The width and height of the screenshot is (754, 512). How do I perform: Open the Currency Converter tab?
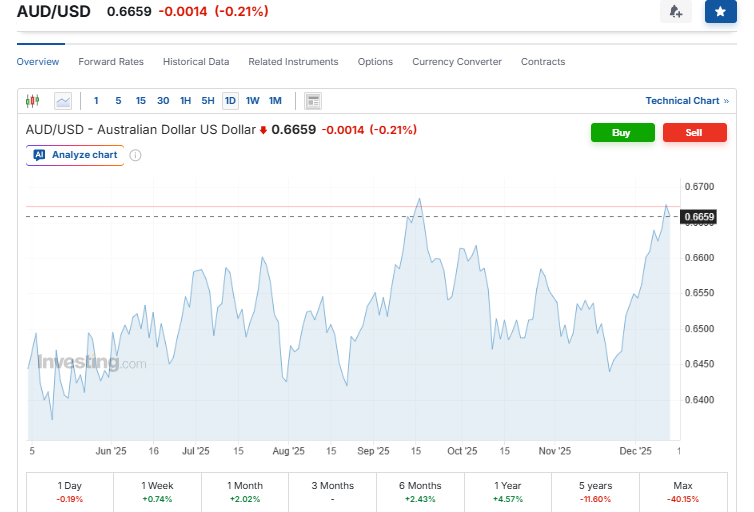click(x=457, y=62)
